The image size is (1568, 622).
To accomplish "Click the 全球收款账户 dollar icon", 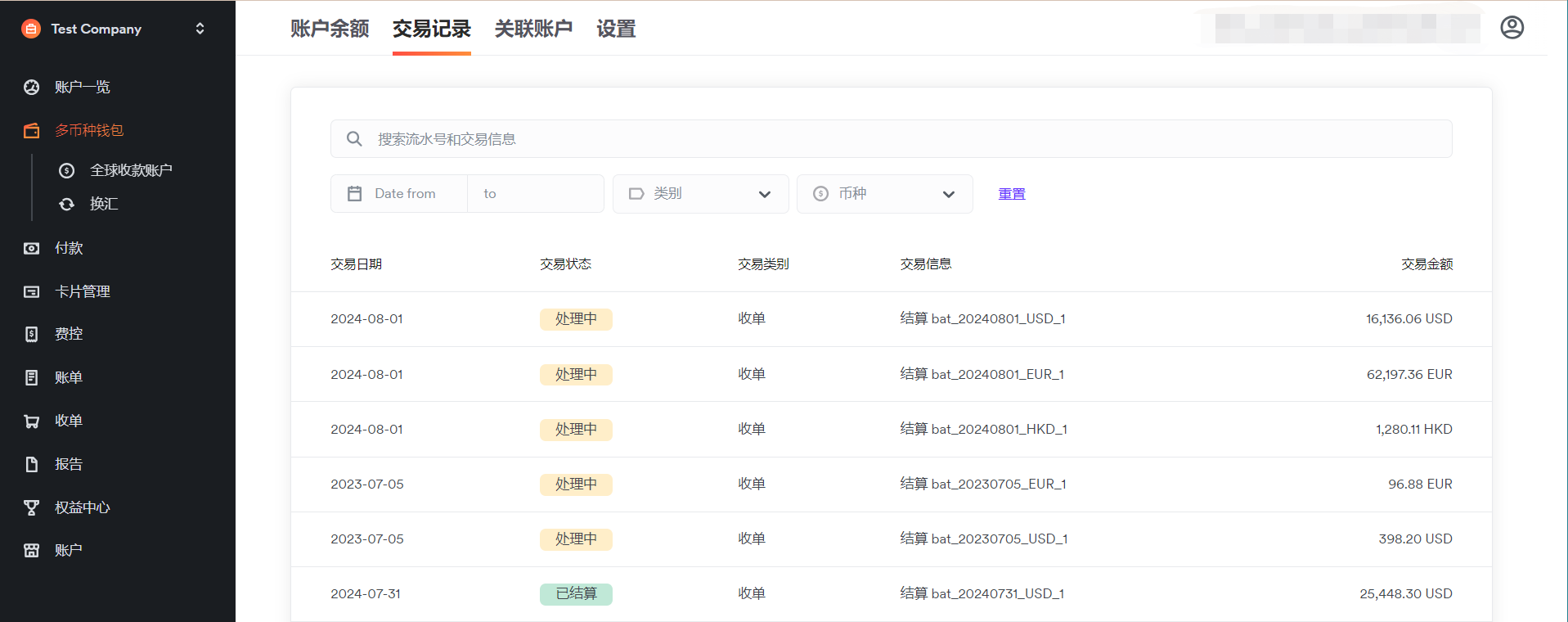I will 67,170.
